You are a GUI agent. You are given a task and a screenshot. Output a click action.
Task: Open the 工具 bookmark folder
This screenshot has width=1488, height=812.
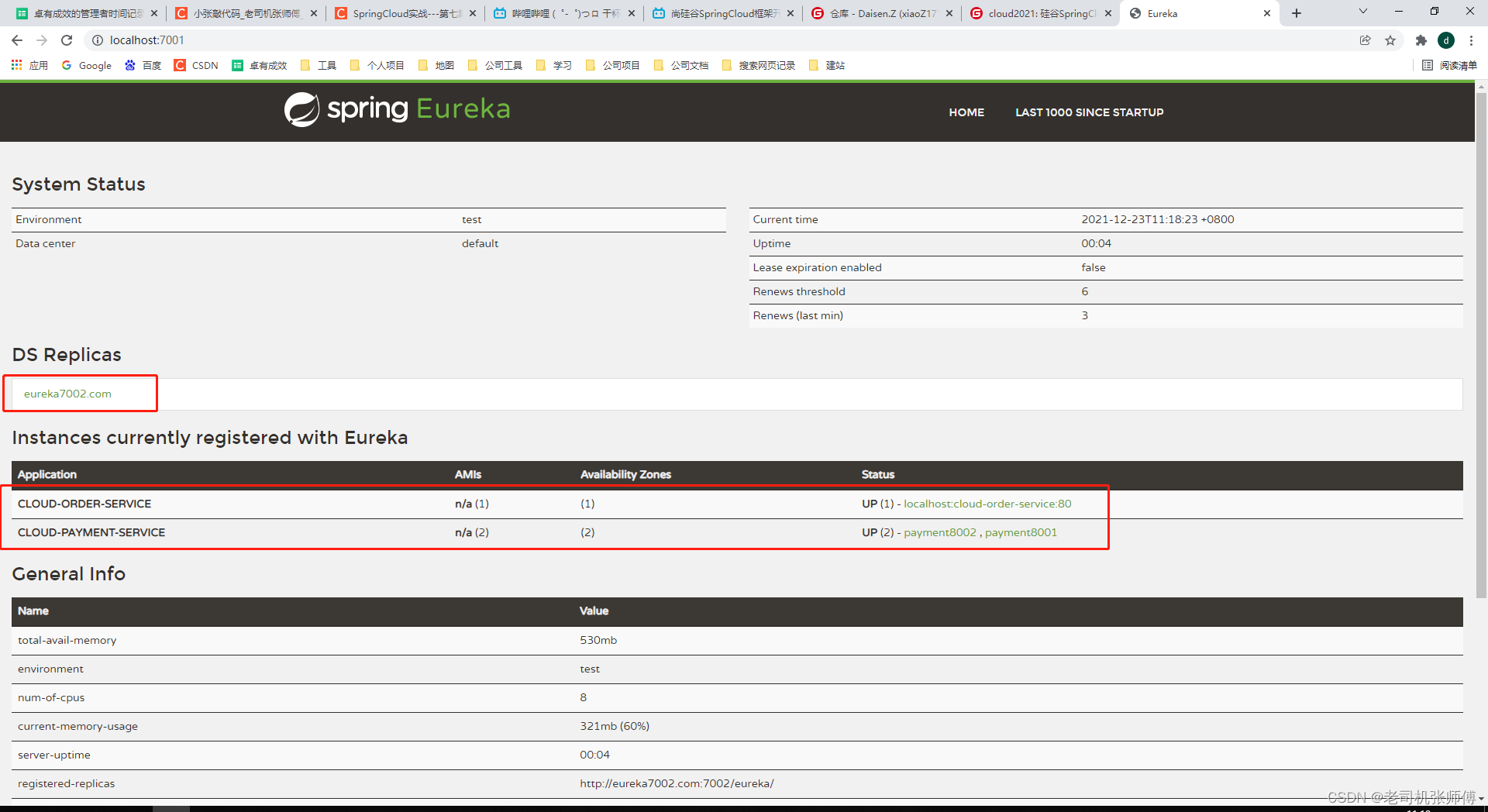319,65
